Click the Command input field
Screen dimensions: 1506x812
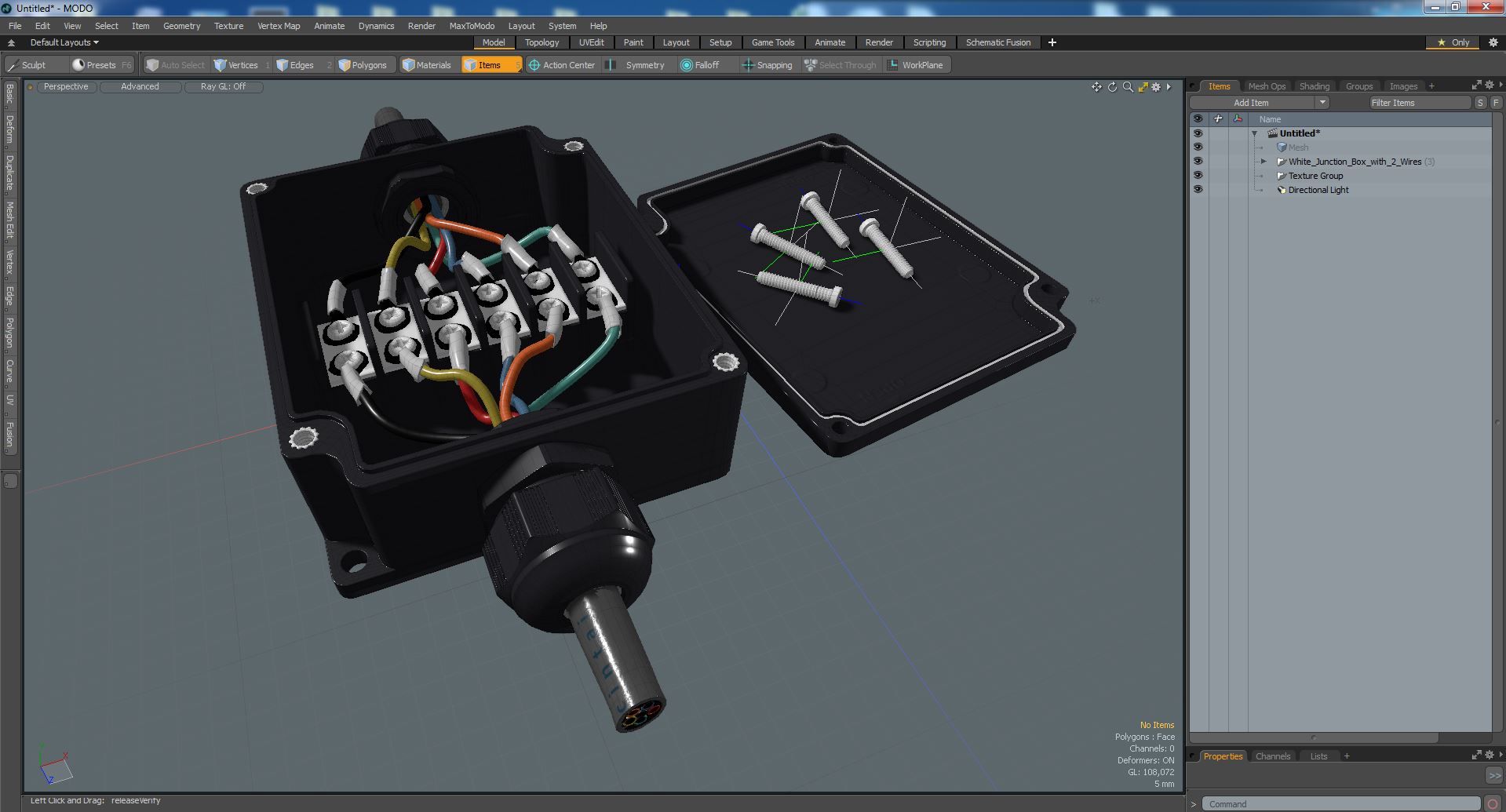[1341, 804]
